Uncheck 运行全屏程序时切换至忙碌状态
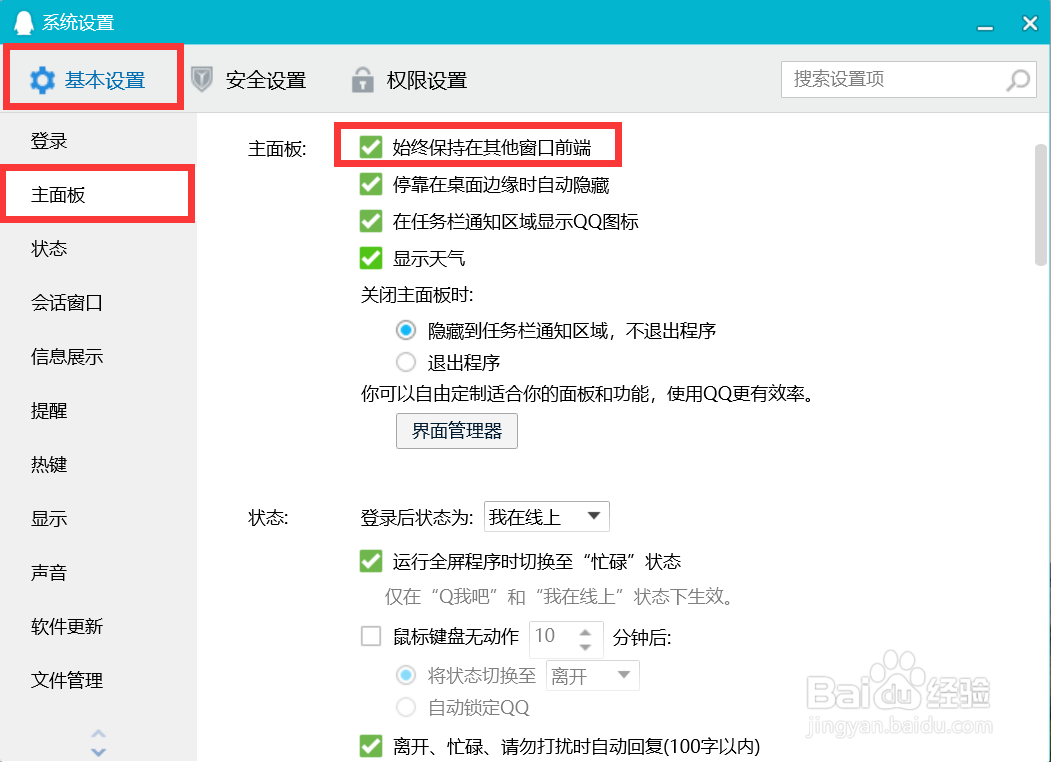Screen dimensions: 1051x762 371,561
